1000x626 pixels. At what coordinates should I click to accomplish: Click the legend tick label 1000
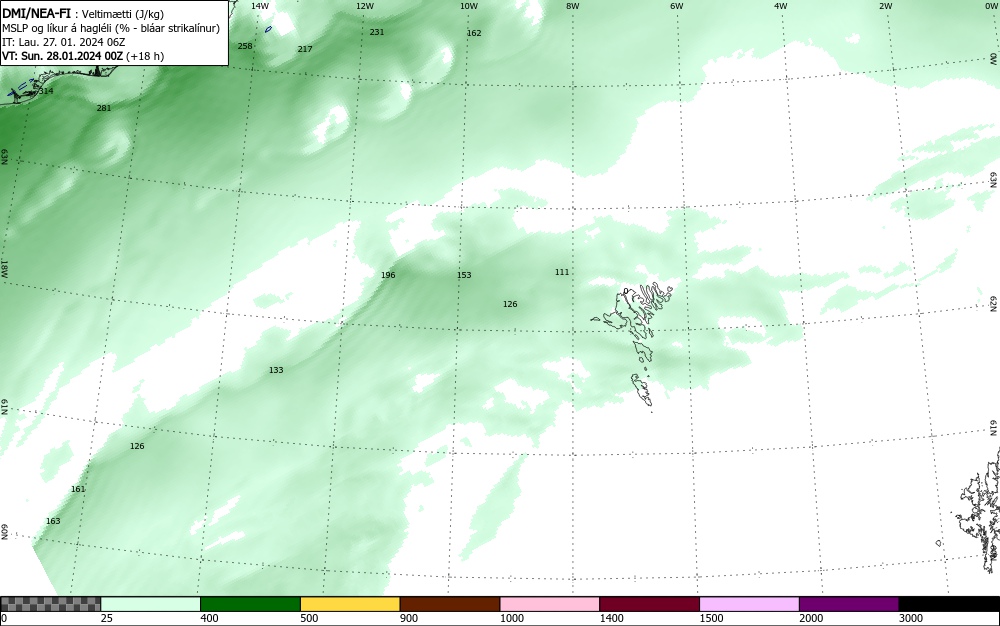511,618
